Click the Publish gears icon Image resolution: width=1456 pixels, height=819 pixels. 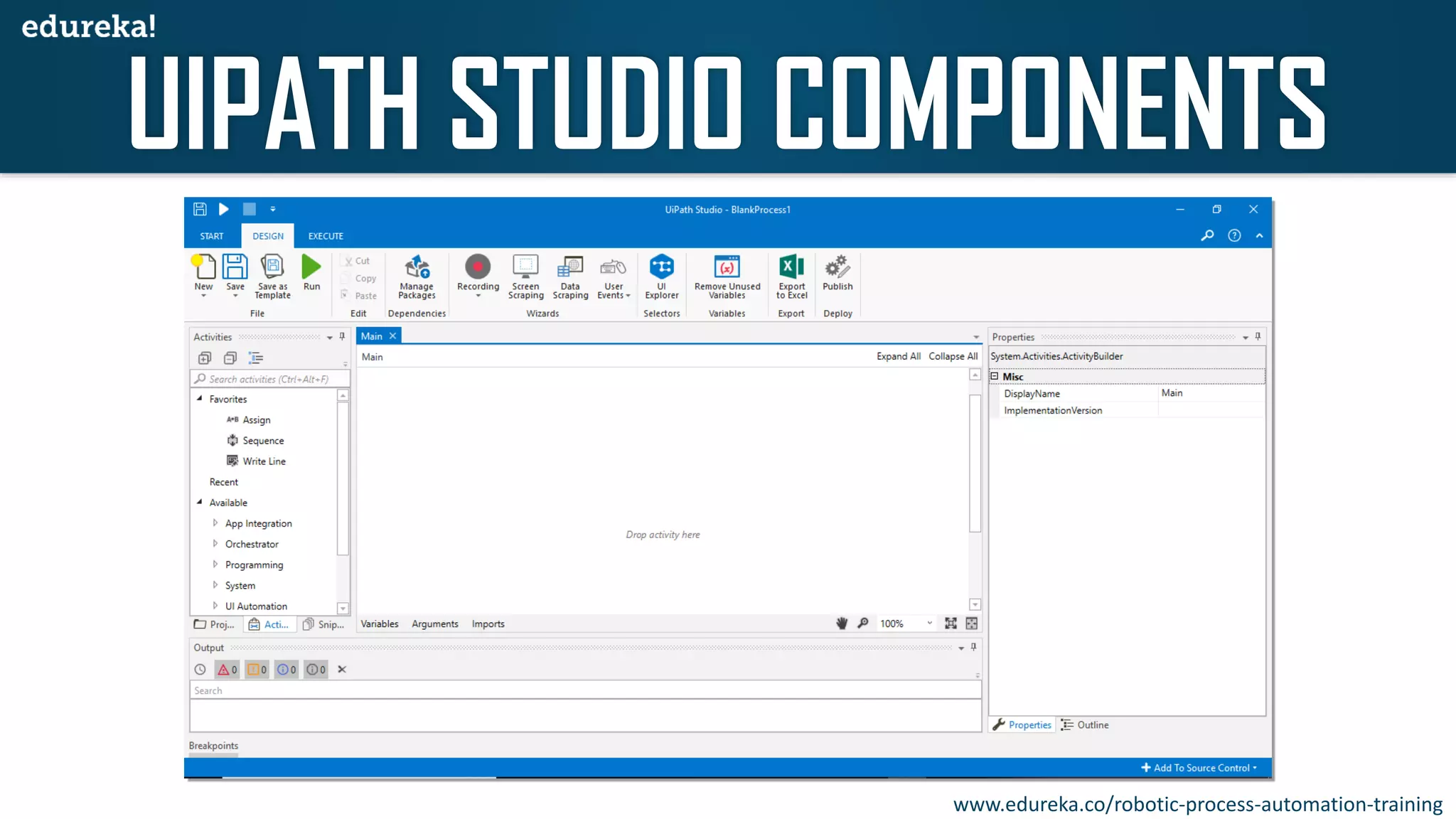(837, 267)
